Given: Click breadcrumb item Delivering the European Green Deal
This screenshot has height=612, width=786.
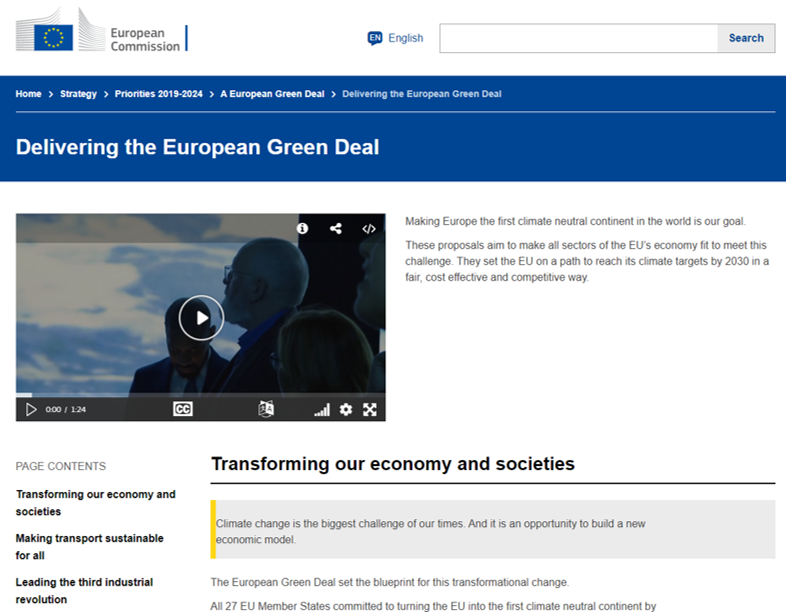Looking at the screenshot, I should [422, 94].
